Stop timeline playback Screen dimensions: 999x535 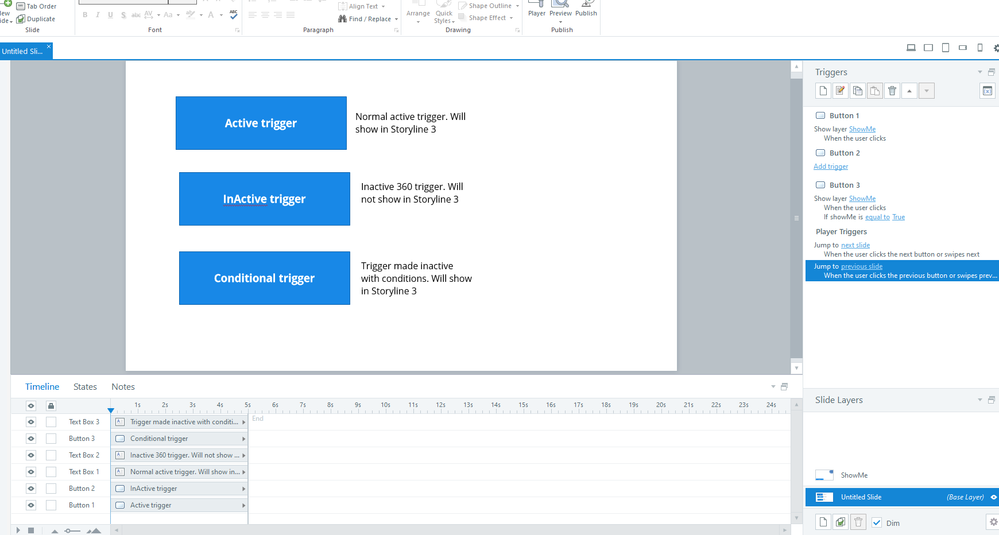point(31,530)
